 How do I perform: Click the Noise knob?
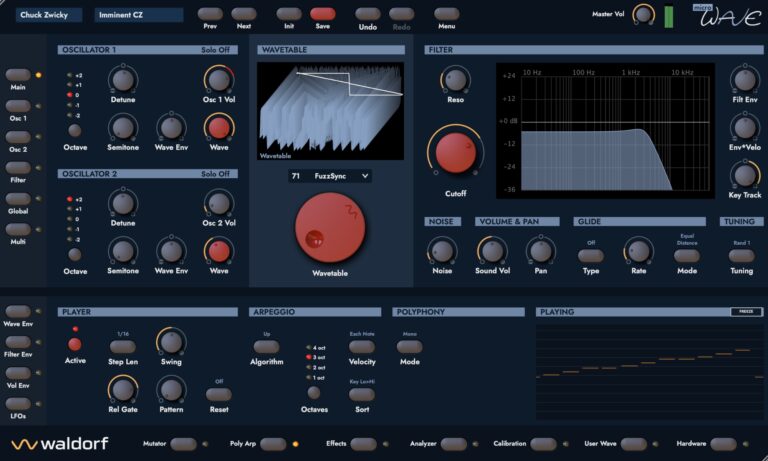click(x=442, y=251)
